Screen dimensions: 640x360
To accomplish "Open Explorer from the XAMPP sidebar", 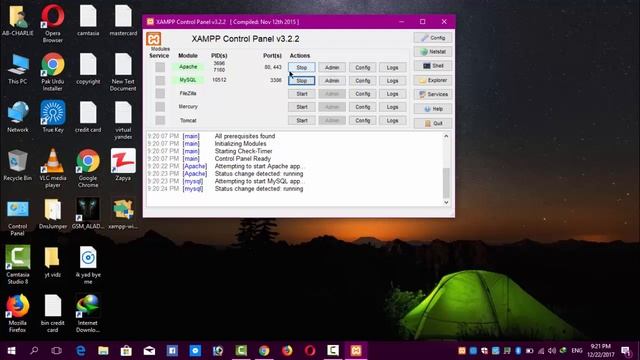I will click(433, 80).
